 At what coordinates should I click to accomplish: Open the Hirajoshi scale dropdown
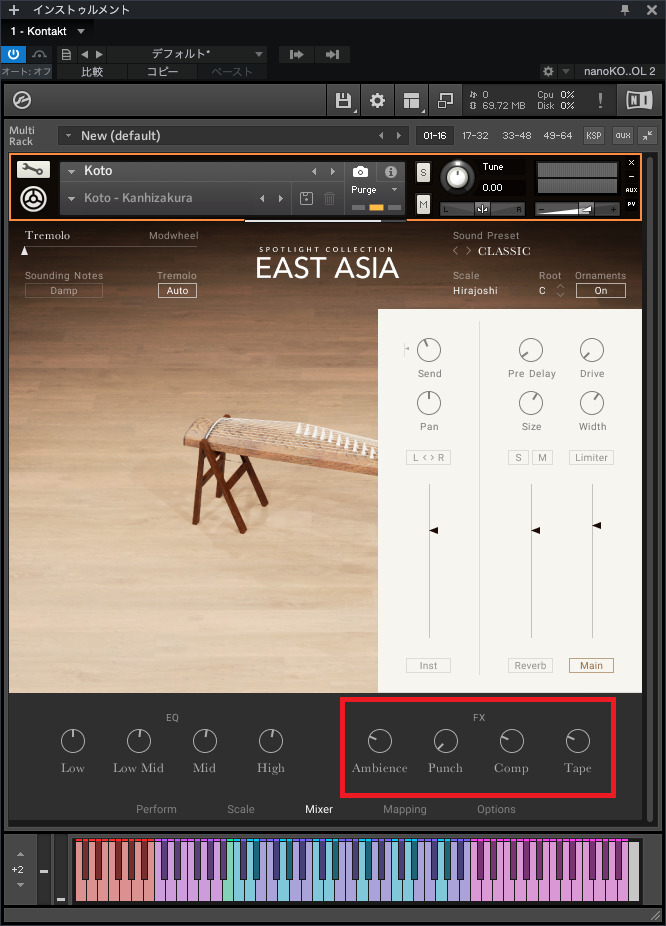click(475, 291)
